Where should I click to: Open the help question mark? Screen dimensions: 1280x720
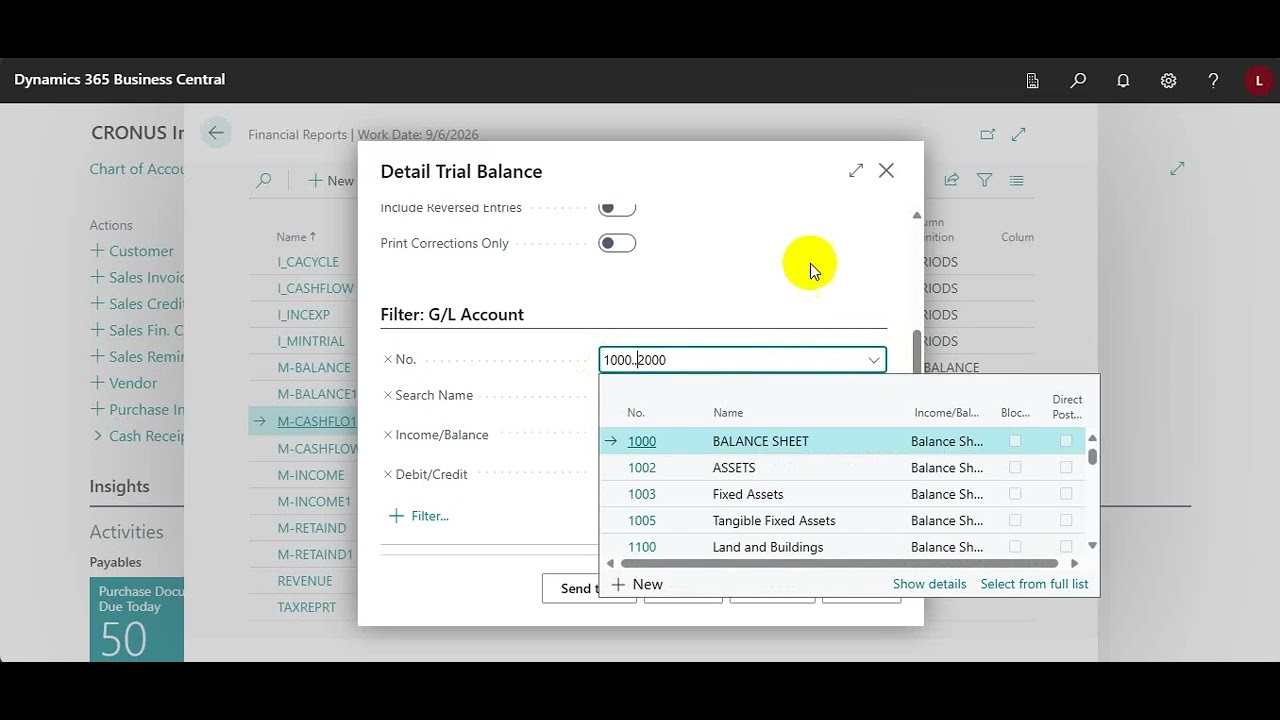point(1213,81)
